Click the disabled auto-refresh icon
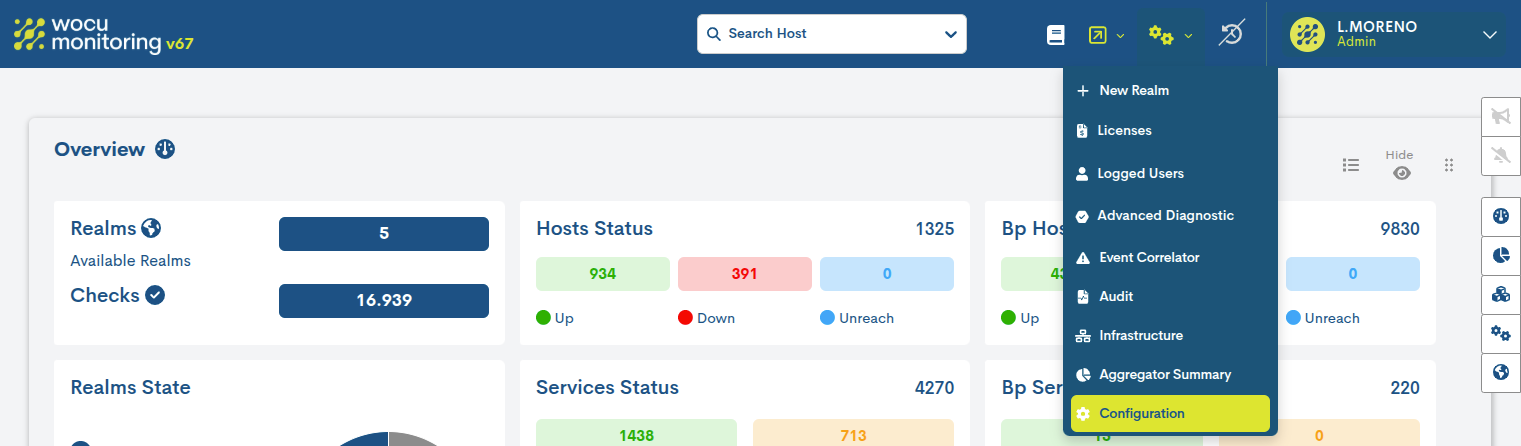Screen dimensions: 1521x446 (1231, 35)
